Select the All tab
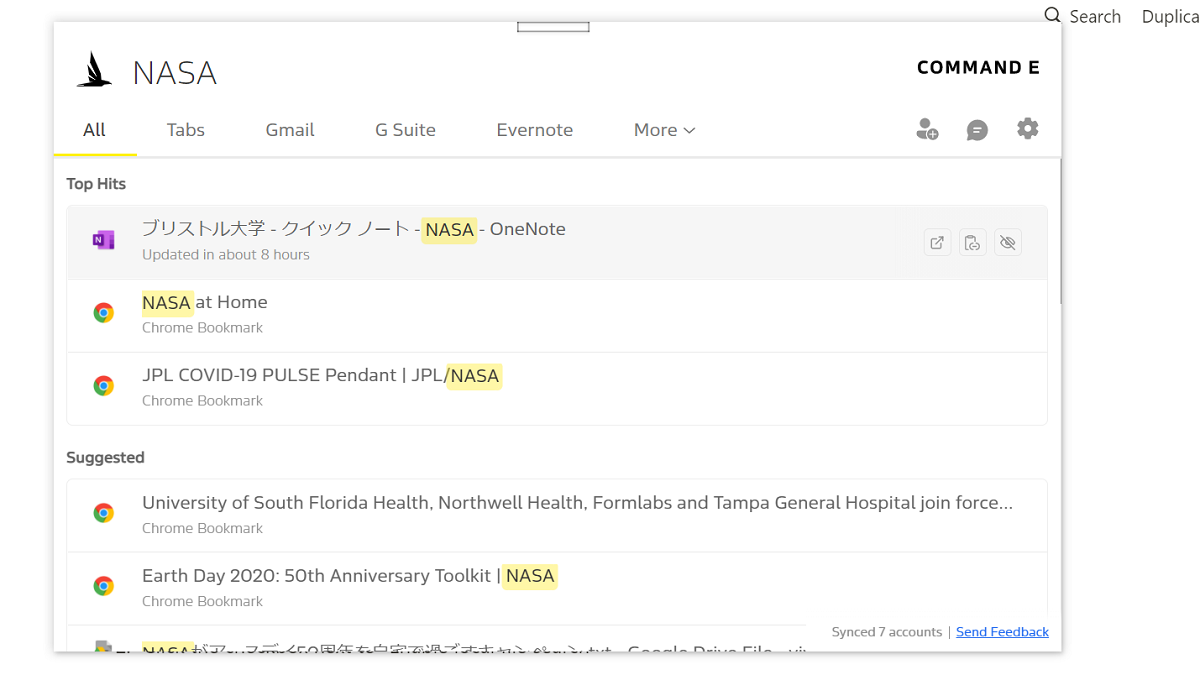1200x675 pixels. pos(95,130)
